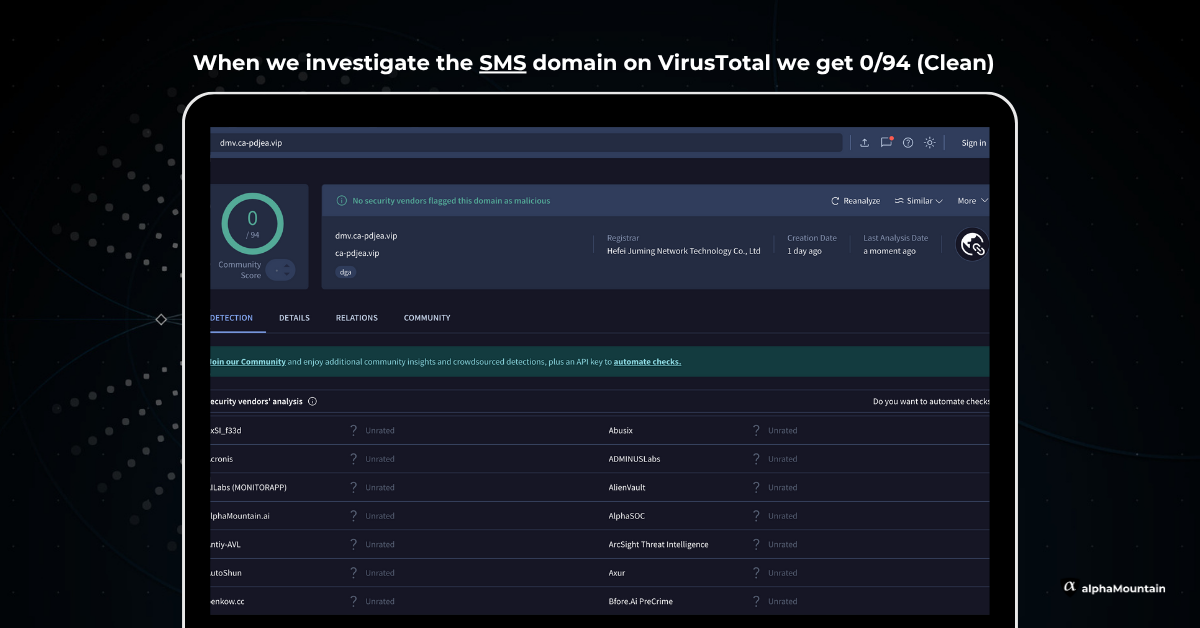Click the globe link domain icon
The height and width of the screenshot is (628, 1200).
(x=972, y=244)
